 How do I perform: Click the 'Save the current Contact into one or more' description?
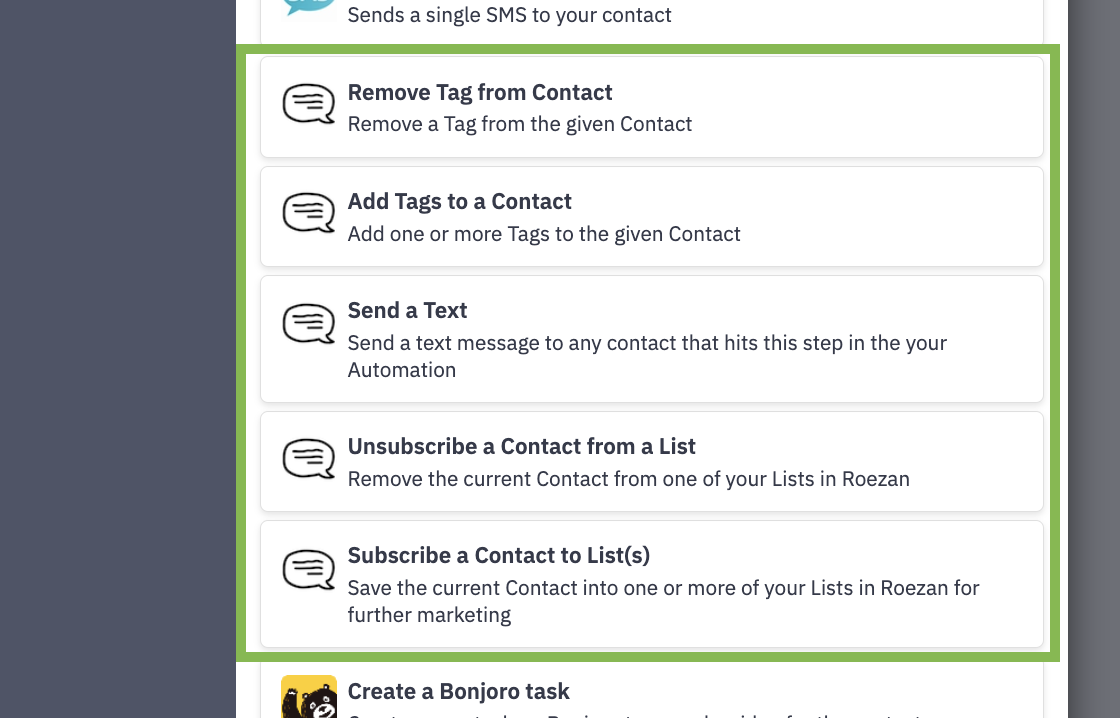663,588
